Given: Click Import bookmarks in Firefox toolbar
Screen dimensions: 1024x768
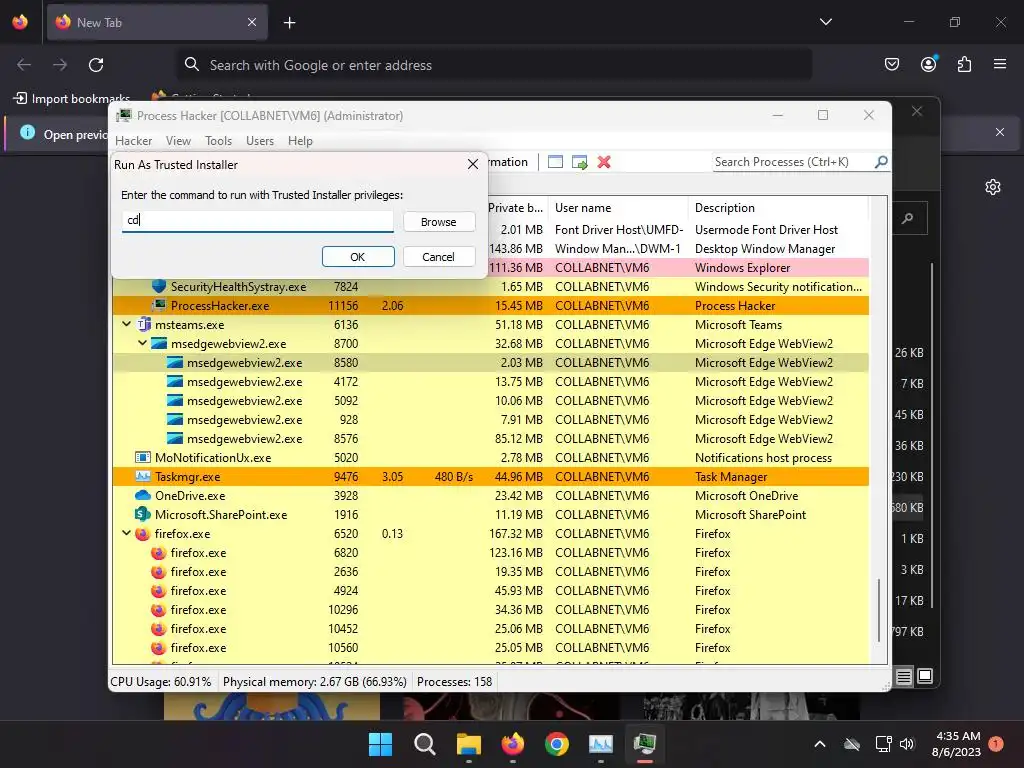Looking at the screenshot, I should (x=72, y=99).
